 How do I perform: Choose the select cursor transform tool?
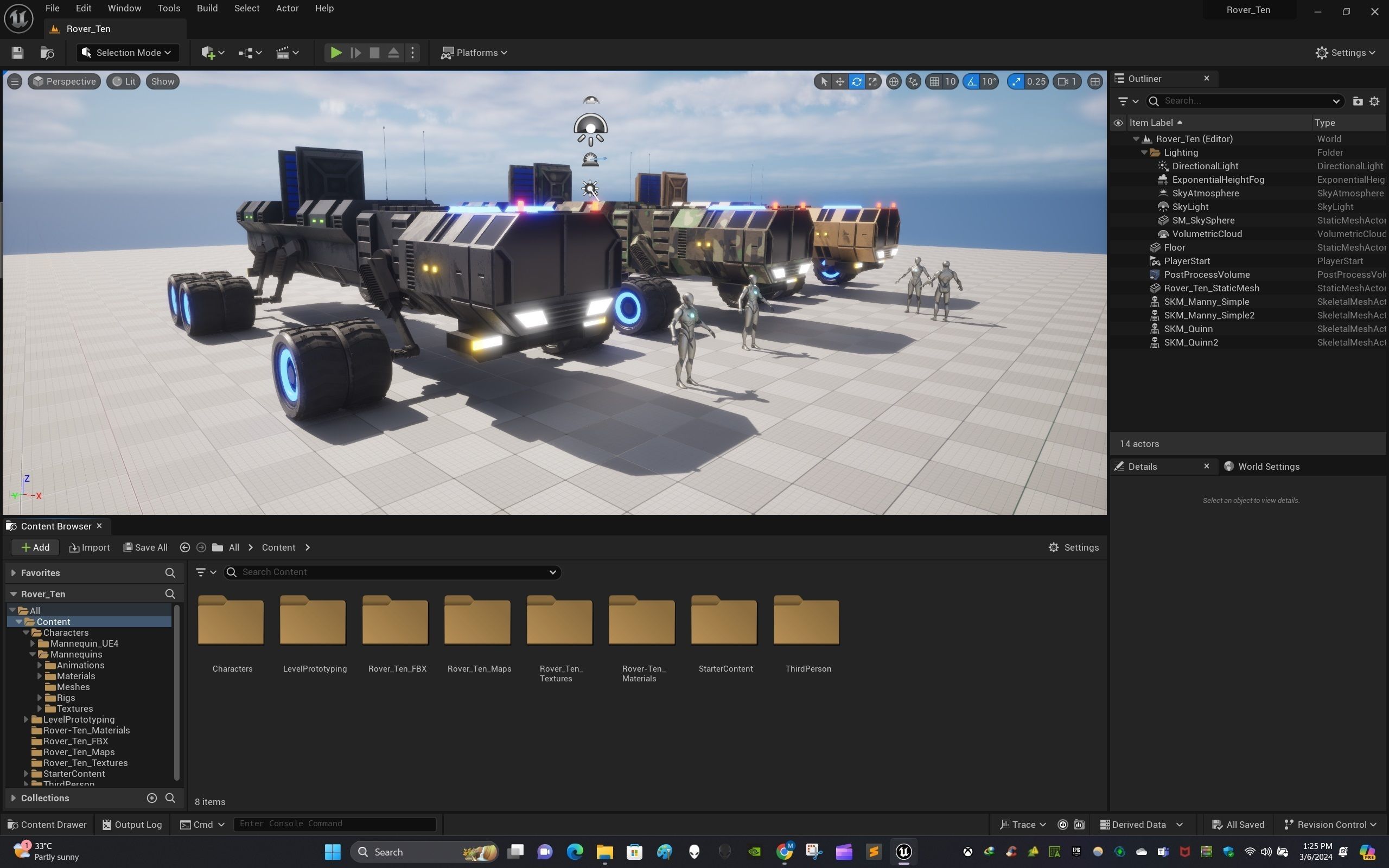pyautogui.click(x=824, y=81)
